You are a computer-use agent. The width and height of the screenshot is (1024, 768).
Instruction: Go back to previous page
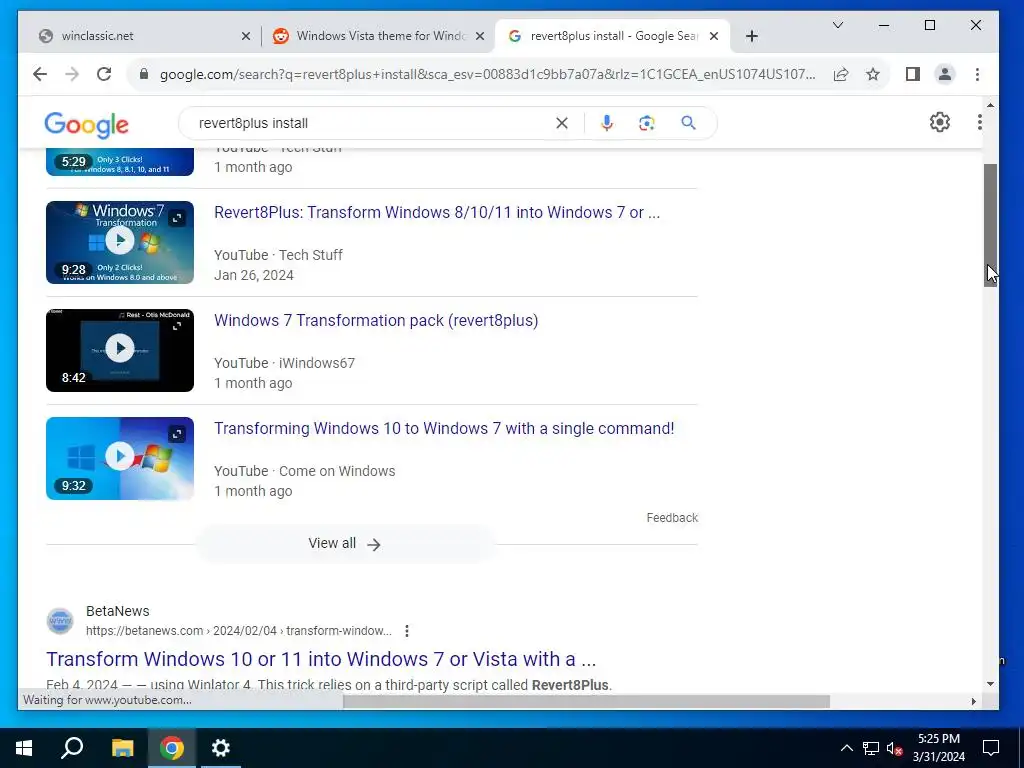[40, 74]
